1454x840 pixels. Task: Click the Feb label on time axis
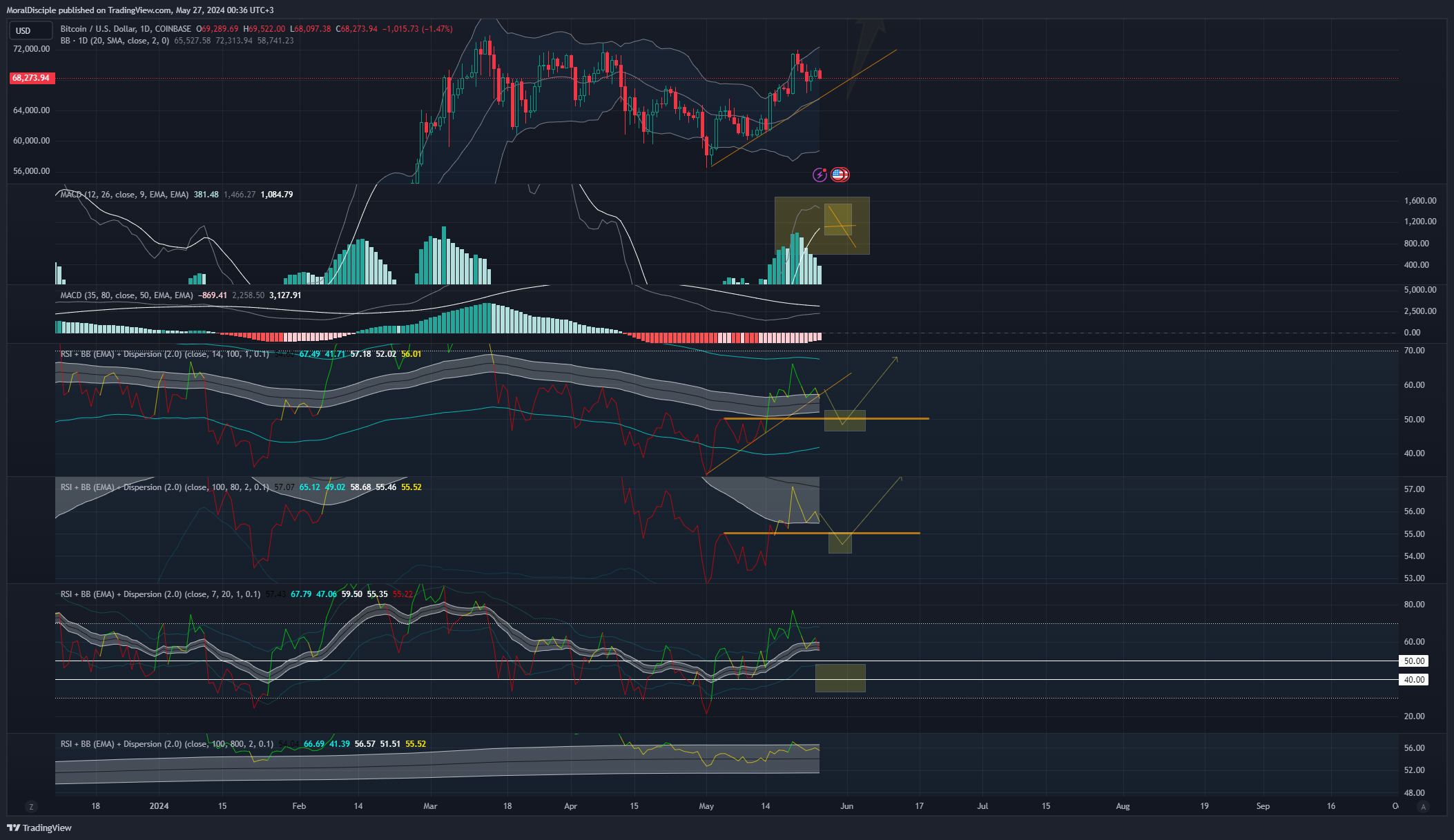(299, 806)
